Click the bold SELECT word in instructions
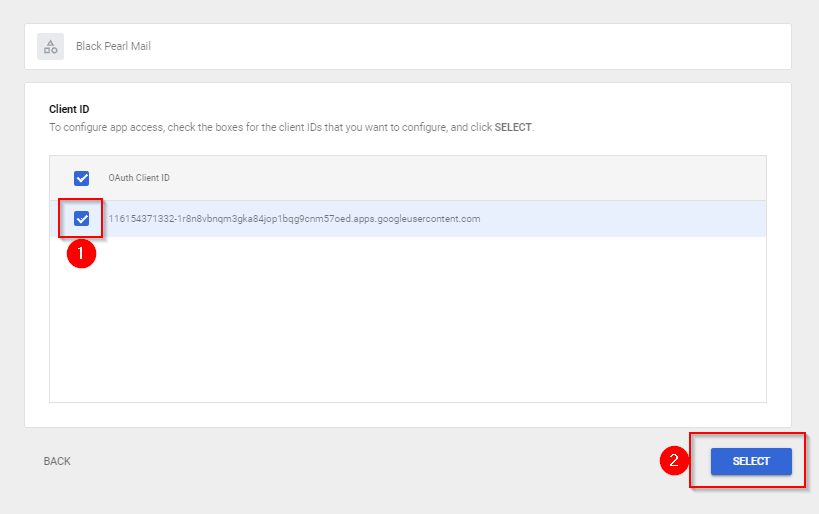 click(513, 128)
